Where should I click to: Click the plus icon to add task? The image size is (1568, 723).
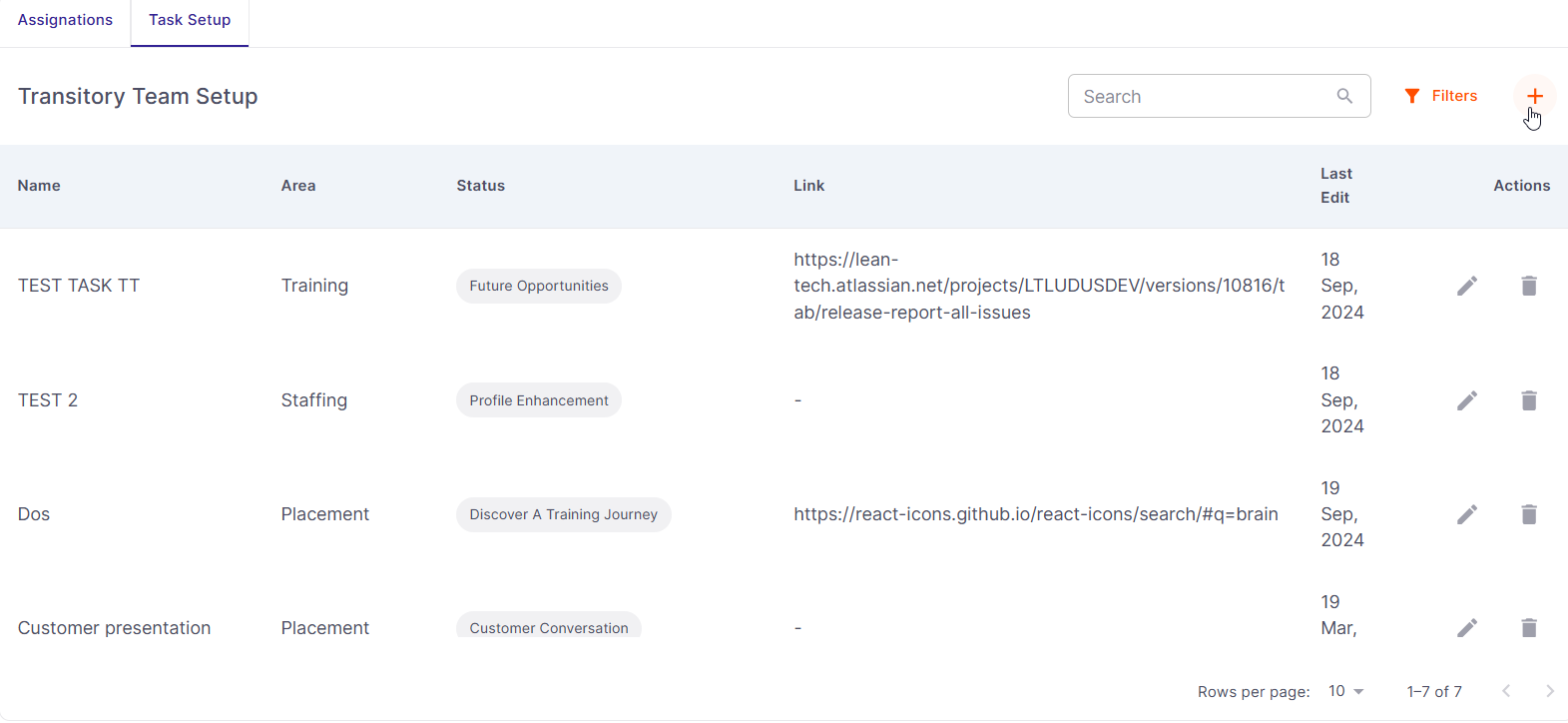[1534, 96]
